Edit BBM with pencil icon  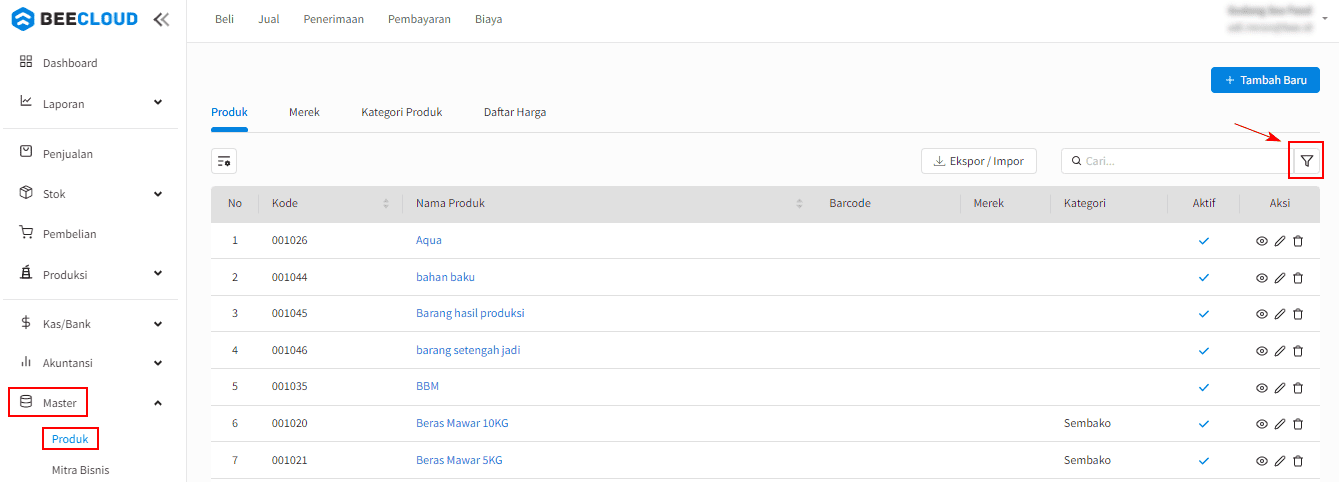coord(1280,387)
